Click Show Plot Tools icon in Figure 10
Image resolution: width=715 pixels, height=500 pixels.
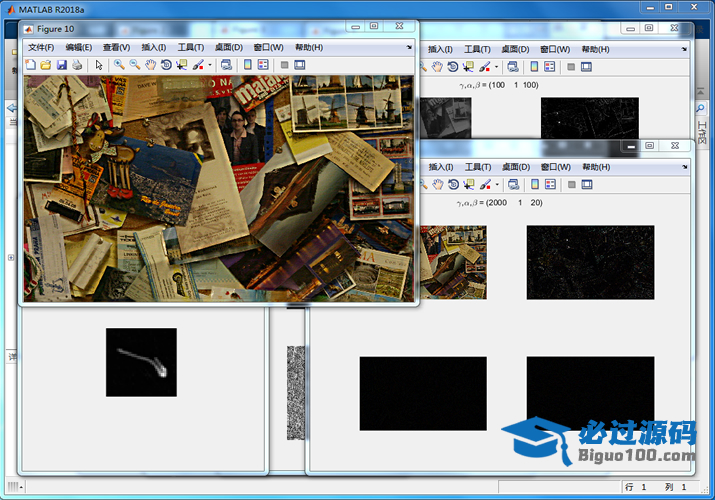pyautogui.click(x=300, y=65)
